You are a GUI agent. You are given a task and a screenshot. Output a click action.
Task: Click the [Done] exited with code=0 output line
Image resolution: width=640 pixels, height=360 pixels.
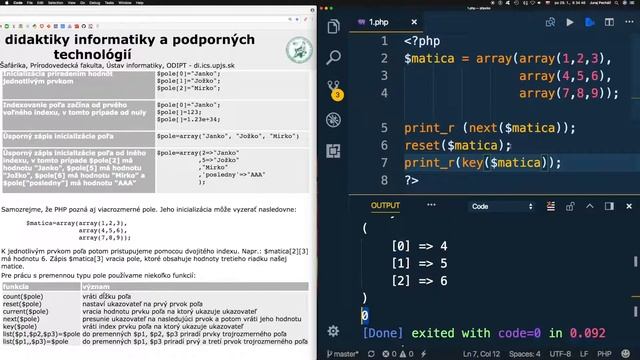(x=484, y=333)
